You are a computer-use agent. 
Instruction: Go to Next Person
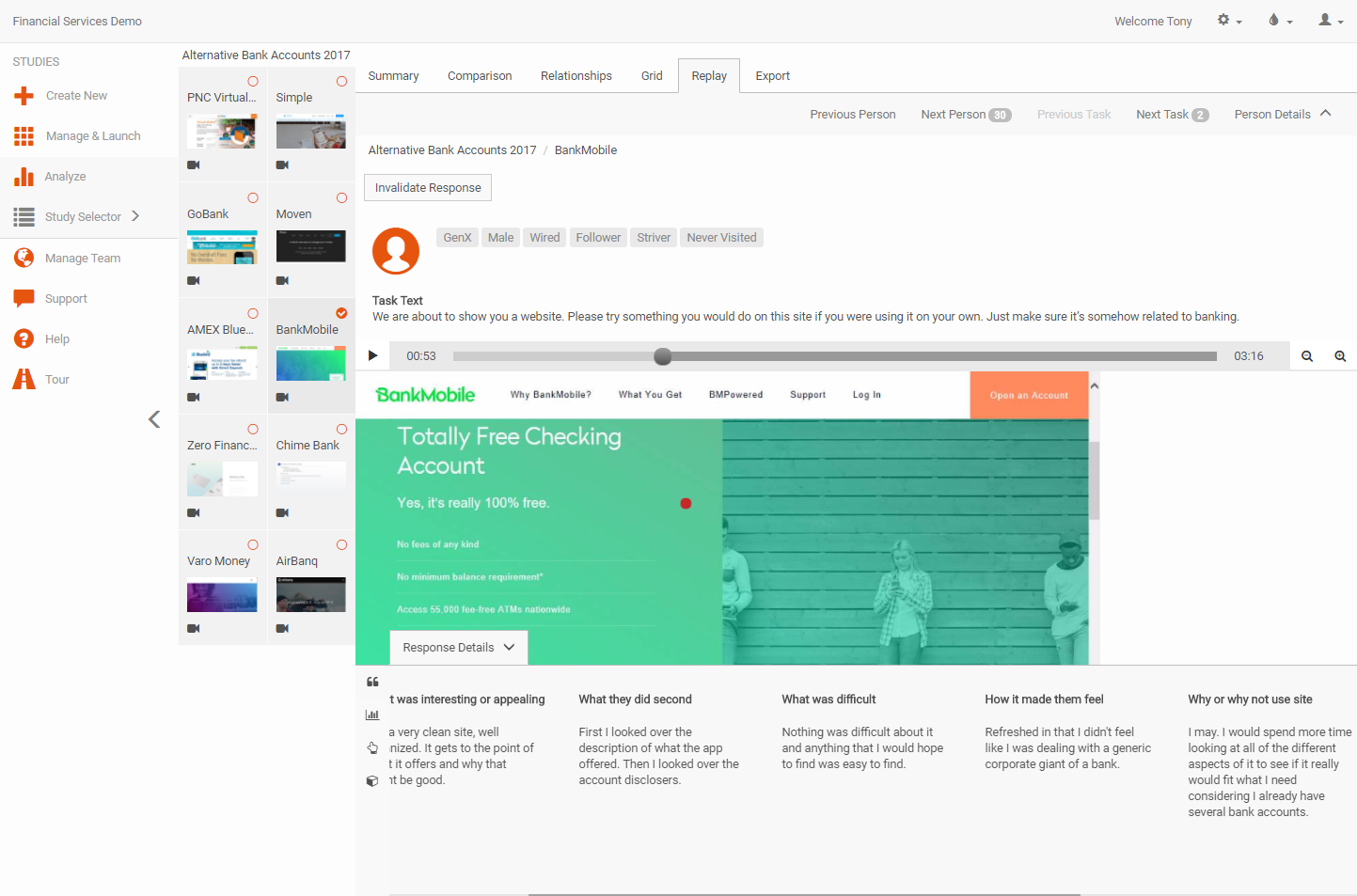(966, 115)
